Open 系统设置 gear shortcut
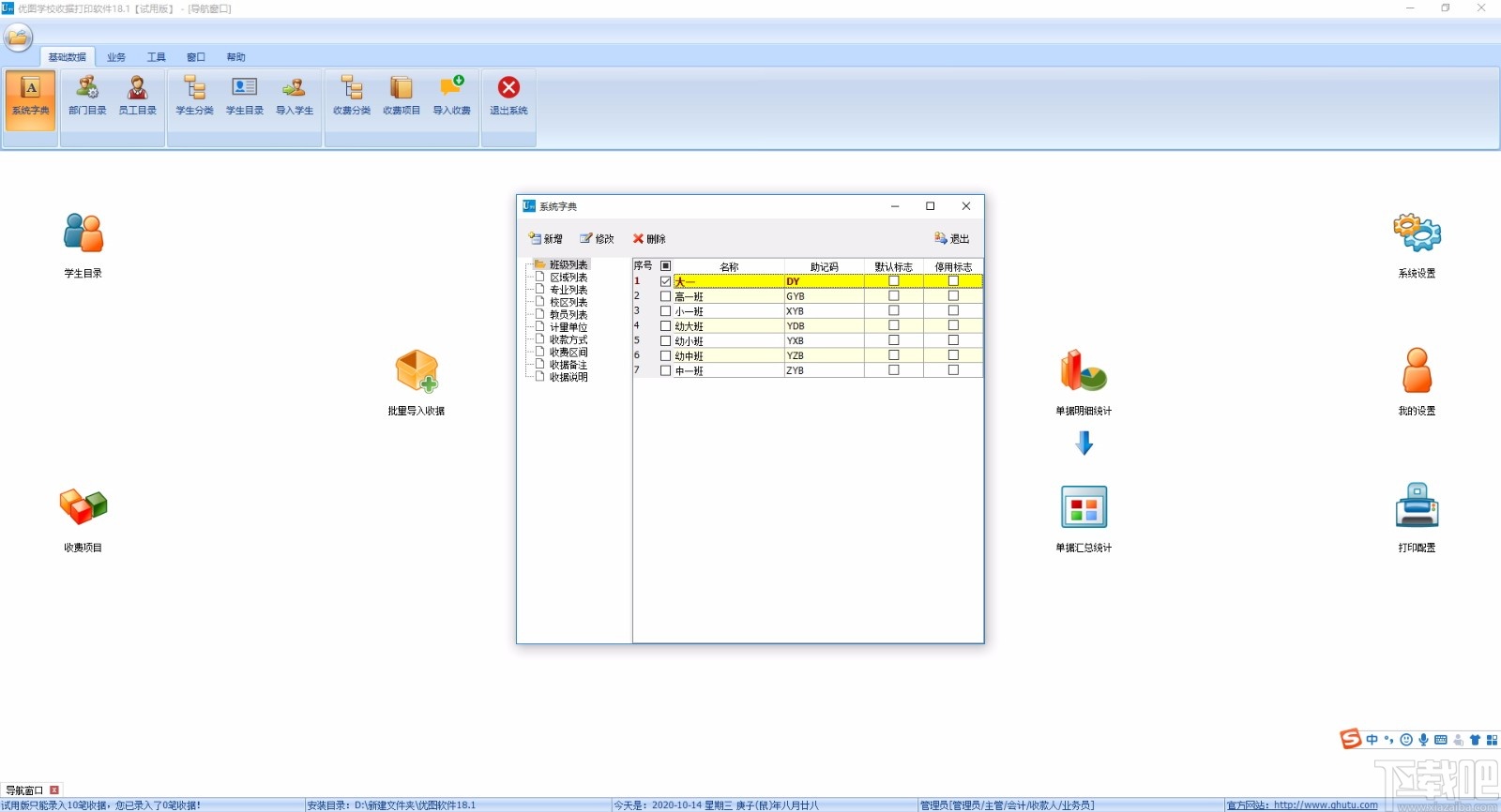This screenshot has width=1501, height=812. tap(1417, 246)
